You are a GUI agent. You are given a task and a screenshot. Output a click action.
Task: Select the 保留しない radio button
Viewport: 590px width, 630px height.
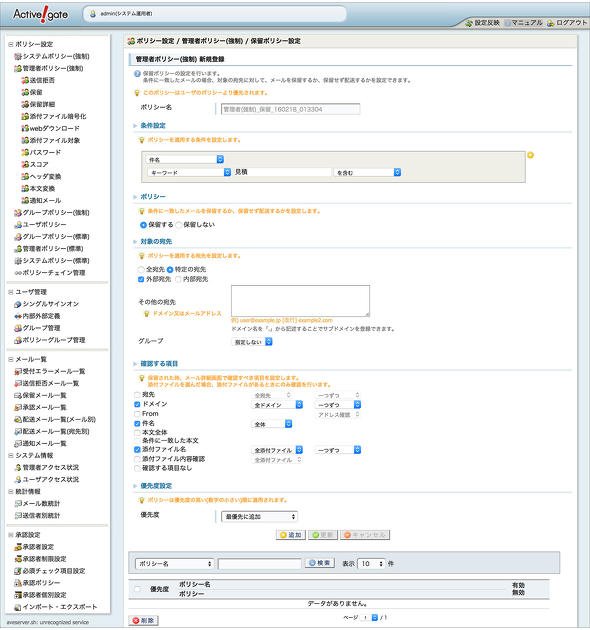click(178, 225)
